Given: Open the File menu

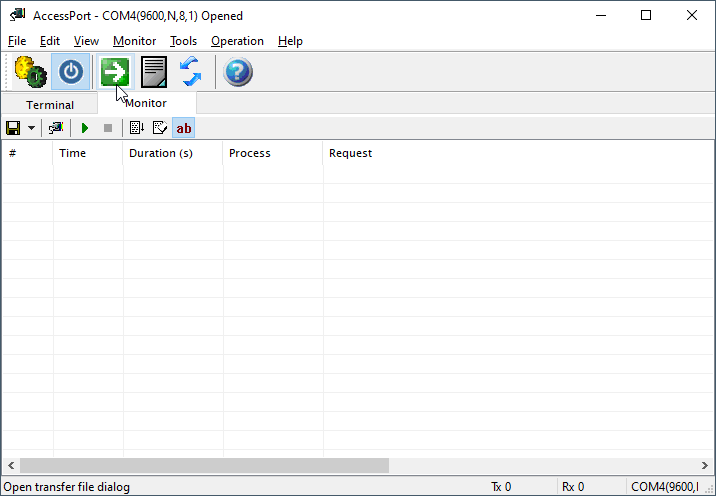Looking at the screenshot, I should pyautogui.click(x=17, y=41).
